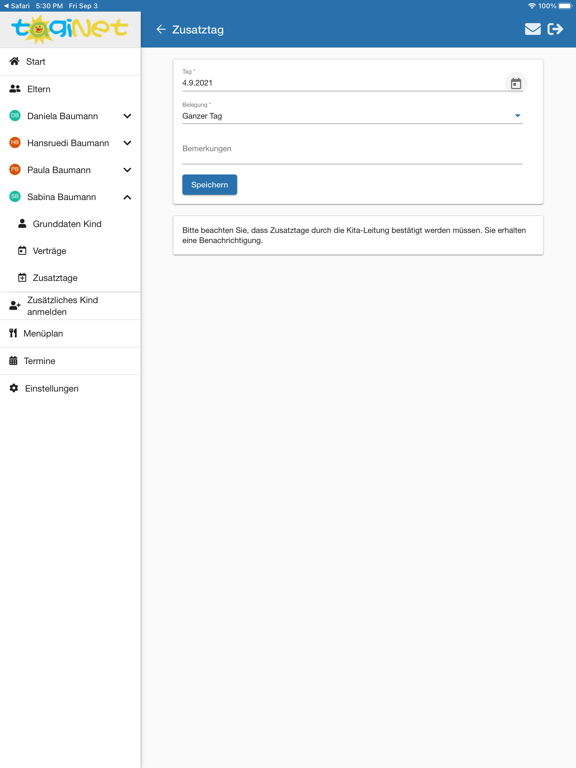Open the Start menu entry
This screenshot has width=576, height=768.
[x=70, y=62]
